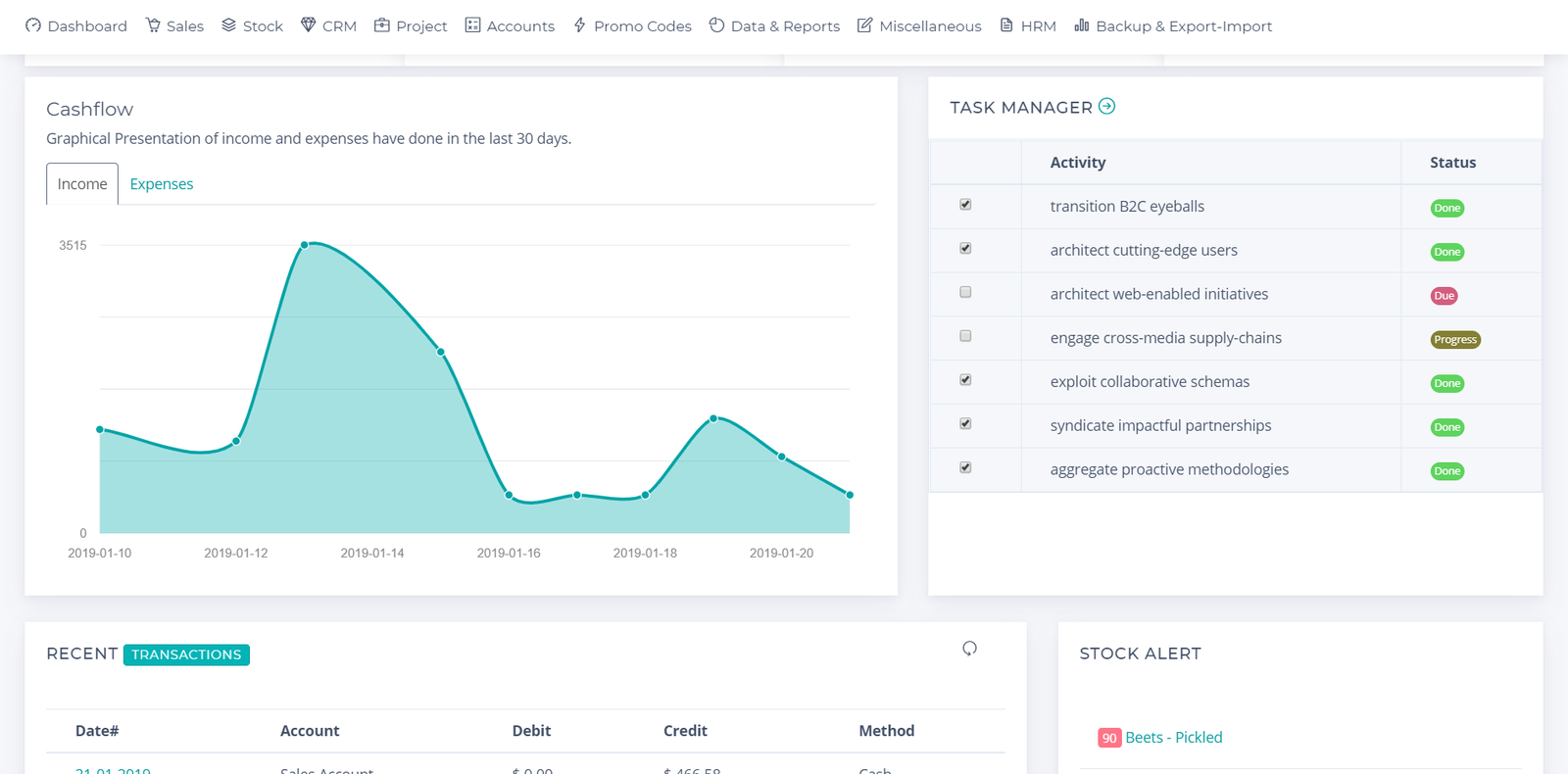
Task: Click the Project briefcase icon
Action: [382, 25]
